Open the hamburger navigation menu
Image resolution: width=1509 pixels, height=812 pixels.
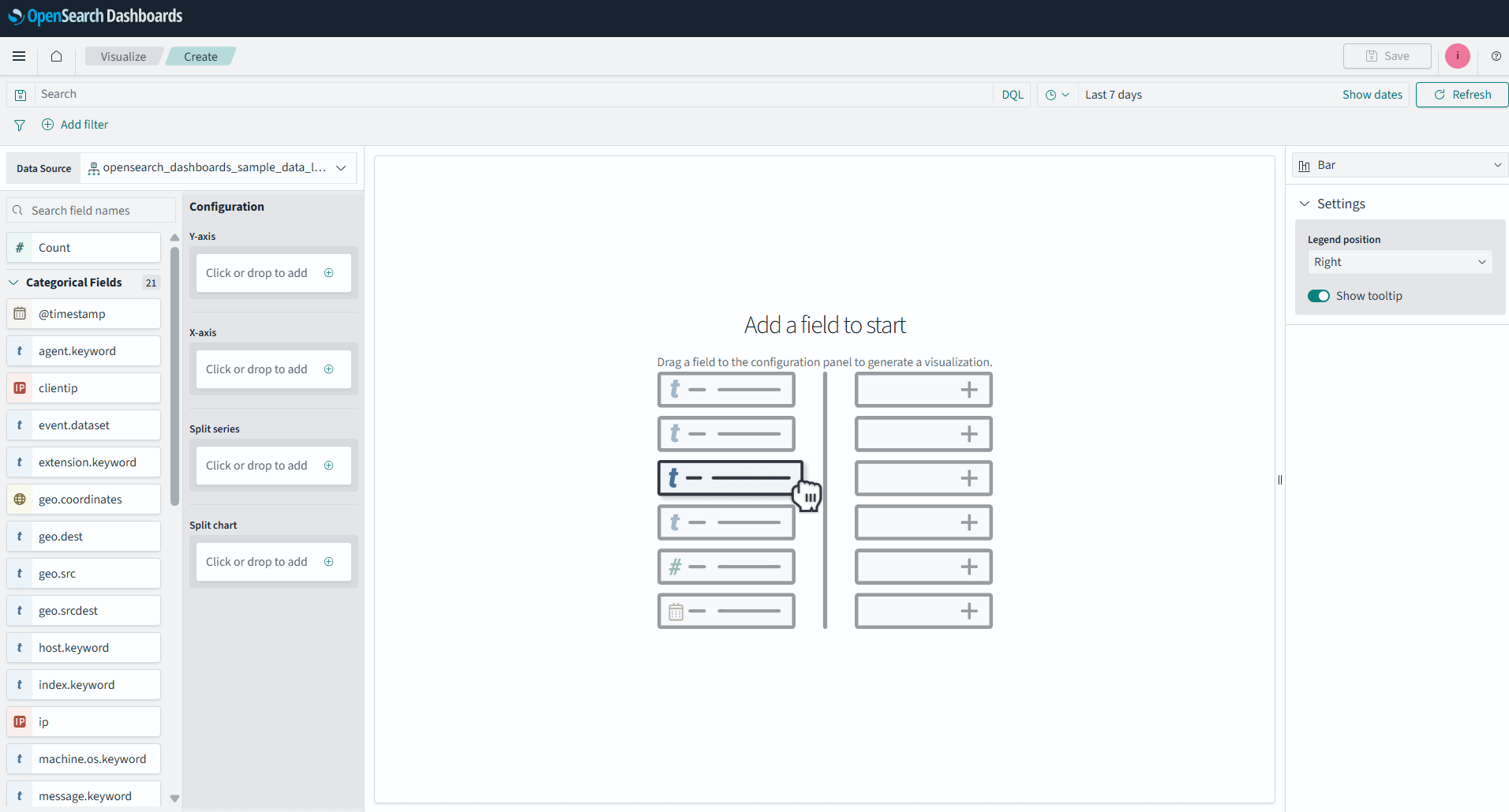(19, 56)
